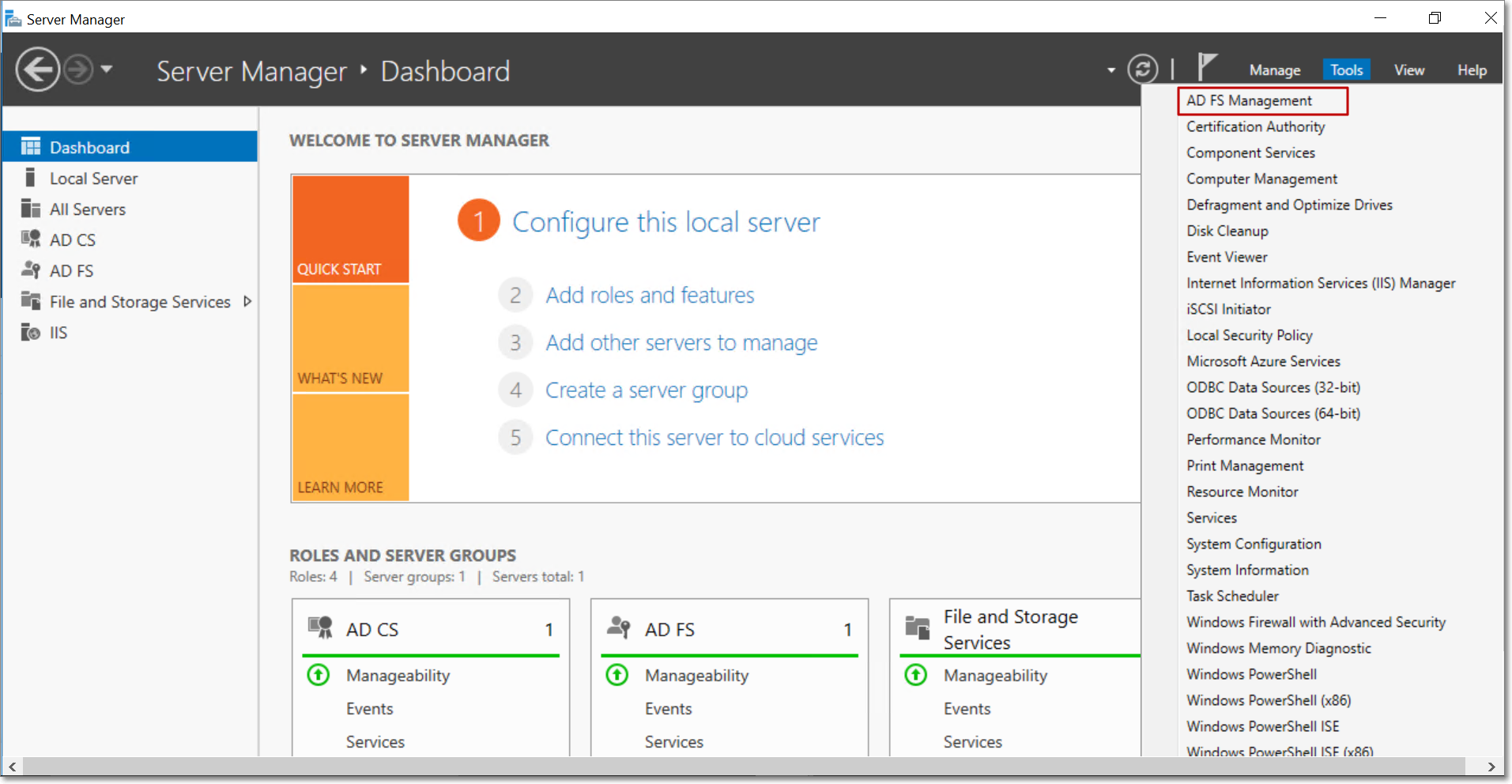Expand File and Storage Services submenu arrow
Image resolution: width=1512 pixels, height=784 pixels.
(247, 302)
